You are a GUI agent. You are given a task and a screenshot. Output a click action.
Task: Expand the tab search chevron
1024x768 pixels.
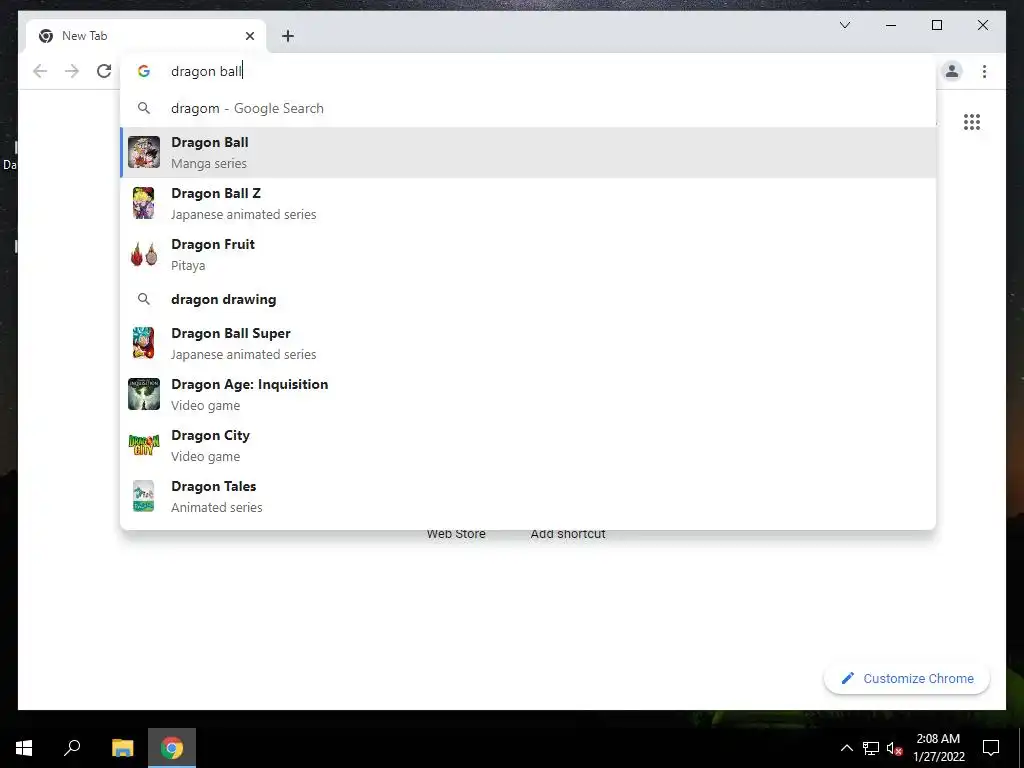pyautogui.click(x=844, y=25)
